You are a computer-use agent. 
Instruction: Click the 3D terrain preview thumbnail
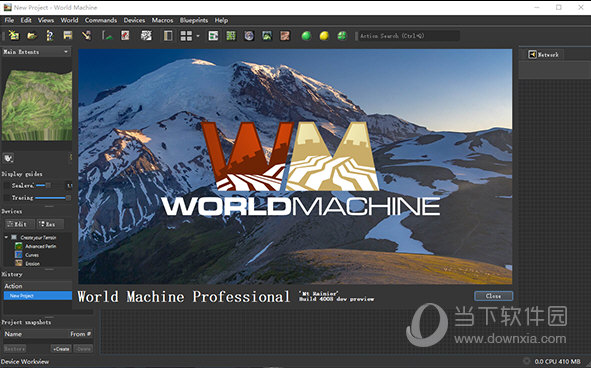click(37, 106)
